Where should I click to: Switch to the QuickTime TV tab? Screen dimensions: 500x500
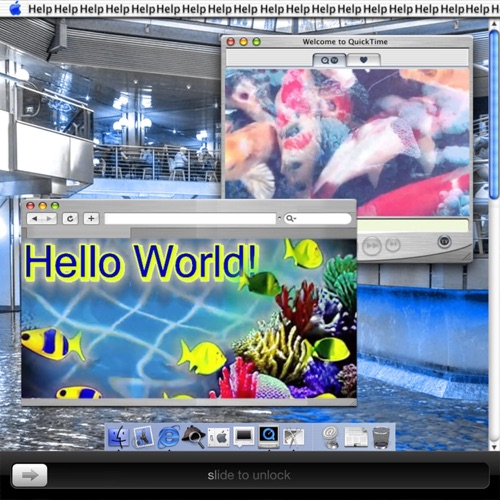tap(329, 60)
